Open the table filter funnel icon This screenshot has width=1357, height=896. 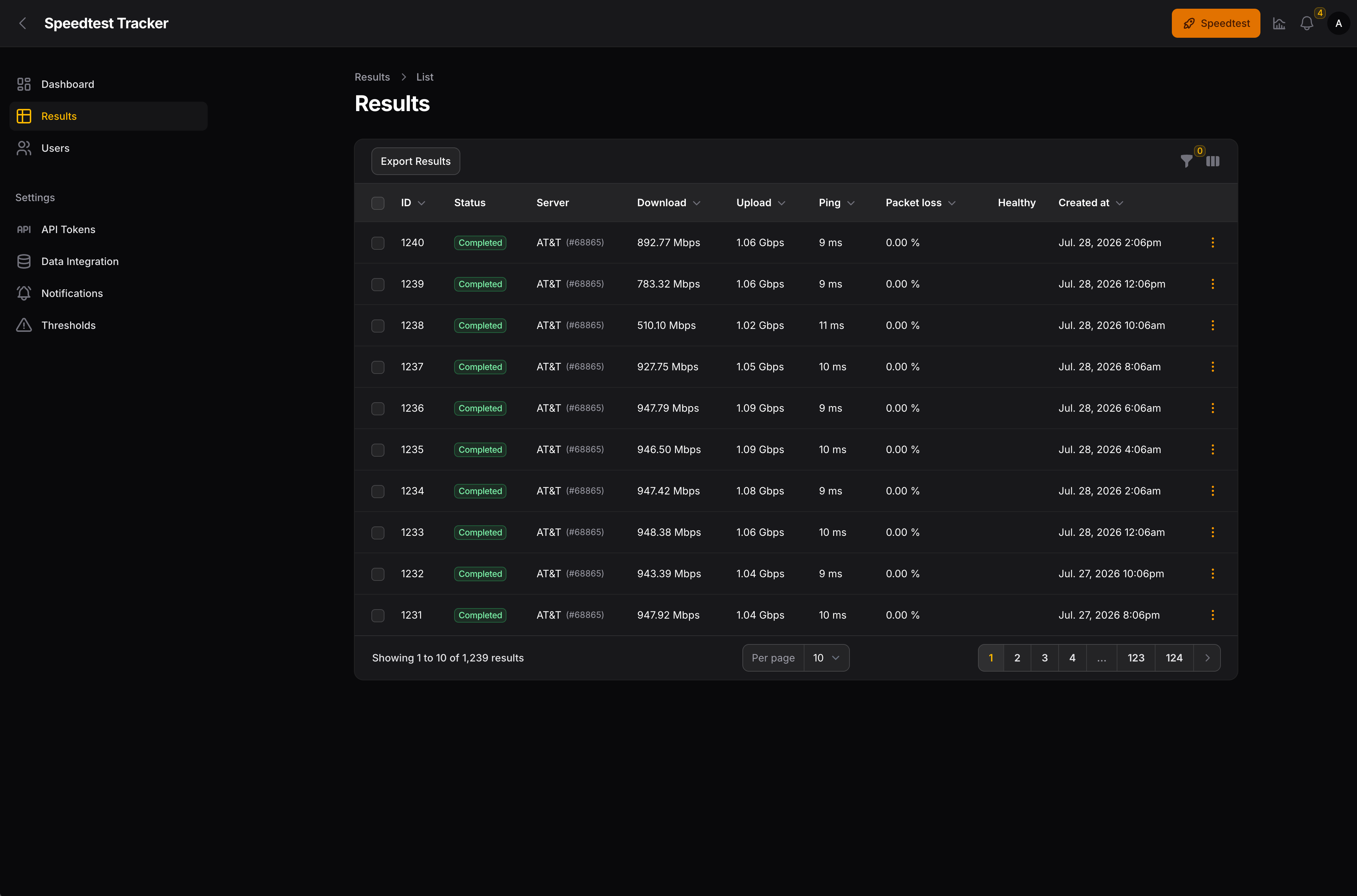1186,161
